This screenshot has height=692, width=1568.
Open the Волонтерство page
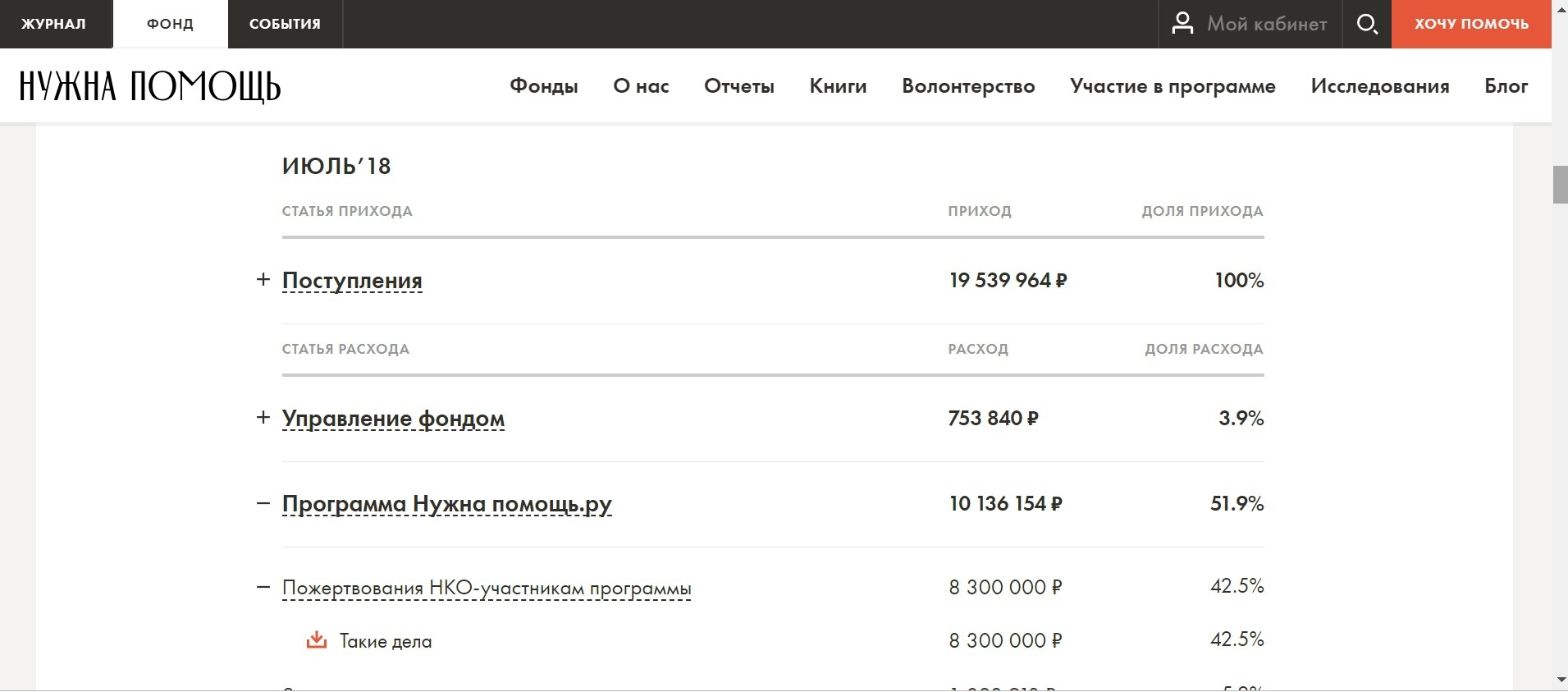click(968, 86)
